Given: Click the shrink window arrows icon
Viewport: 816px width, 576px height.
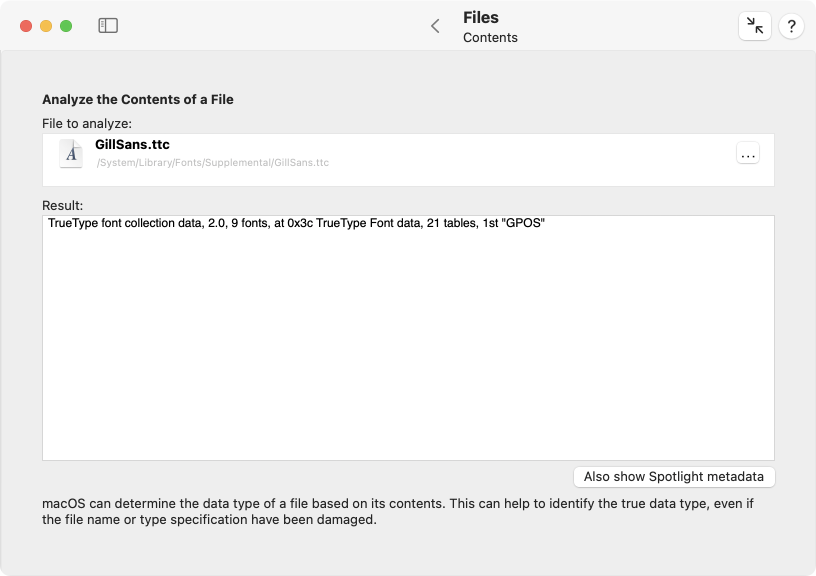Looking at the screenshot, I should click(x=755, y=25).
